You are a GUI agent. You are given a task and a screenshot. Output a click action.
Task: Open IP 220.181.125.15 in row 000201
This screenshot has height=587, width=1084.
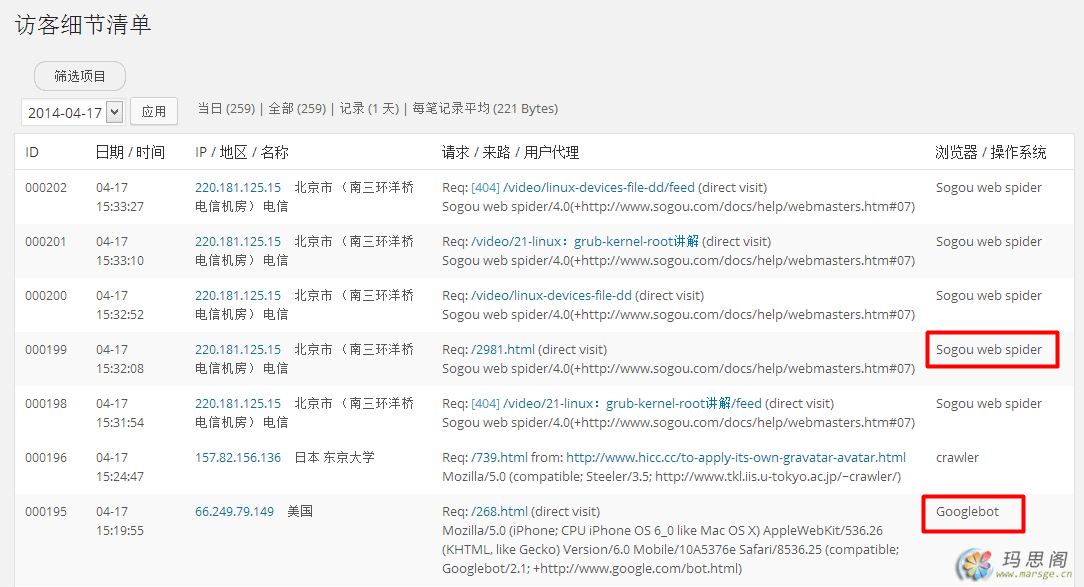(238, 241)
